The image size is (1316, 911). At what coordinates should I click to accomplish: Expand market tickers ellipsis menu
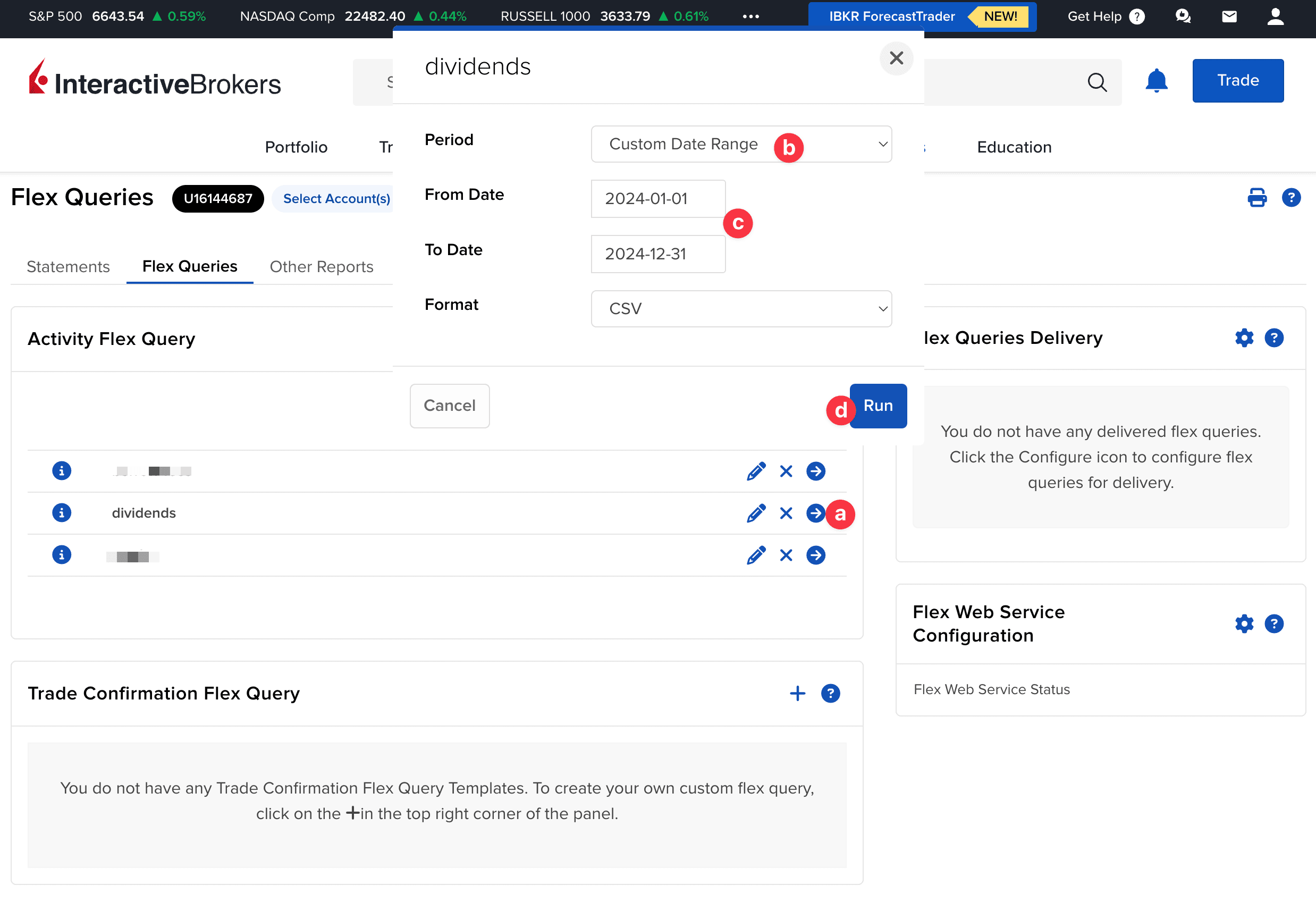click(750, 16)
